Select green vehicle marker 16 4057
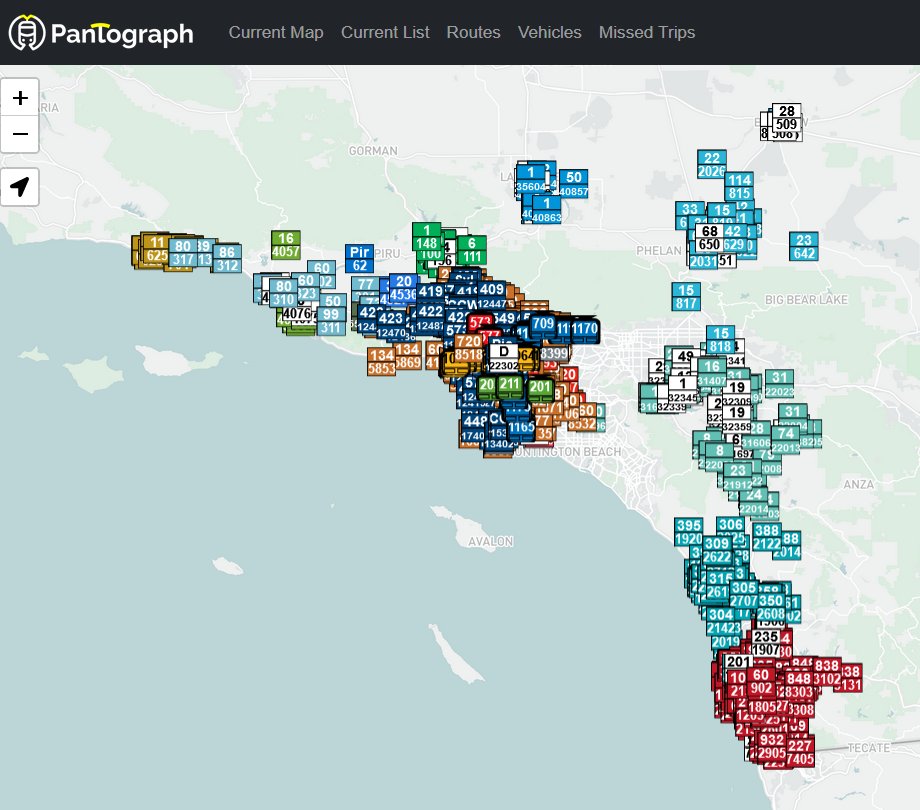This screenshot has width=920, height=810. coord(286,245)
